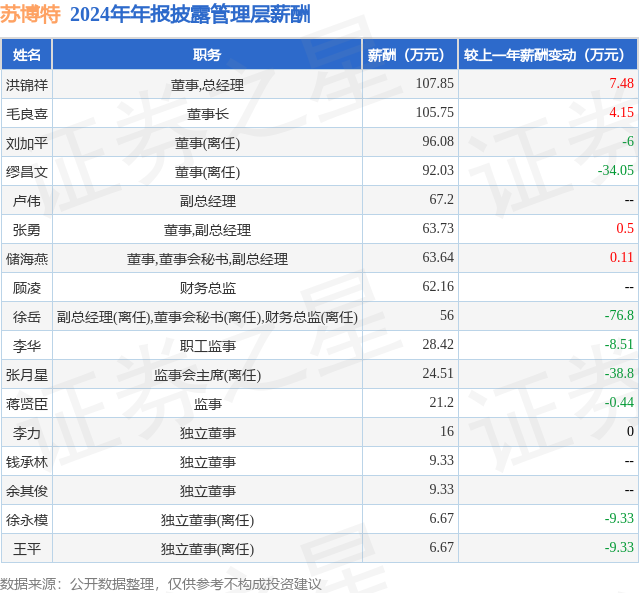Click the salary value 96.08

438,141
